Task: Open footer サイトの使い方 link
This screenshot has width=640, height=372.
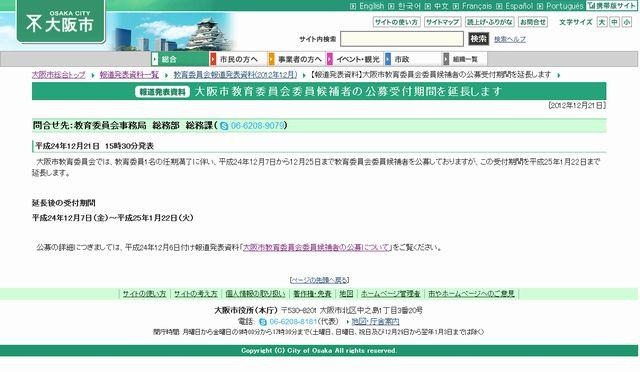Action: click(x=144, y=294)
